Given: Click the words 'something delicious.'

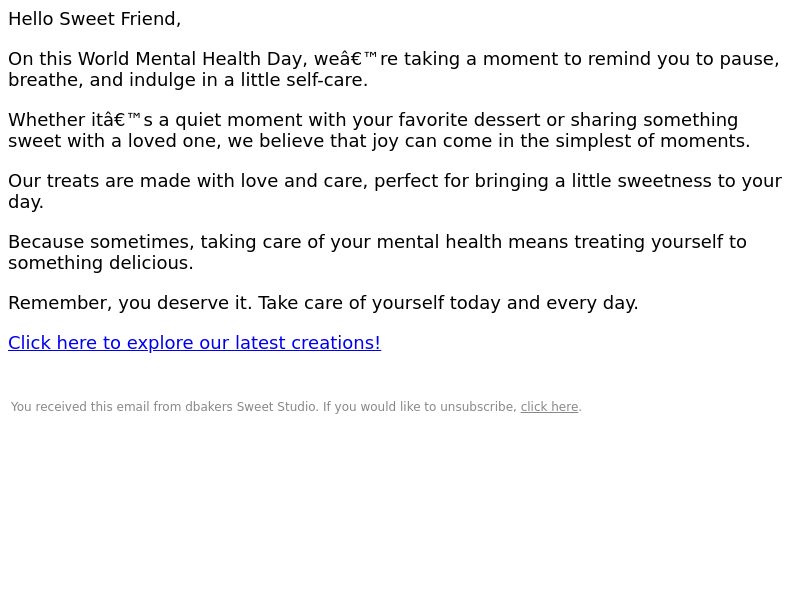Looking at the screenshot, I should coord(101,263).
